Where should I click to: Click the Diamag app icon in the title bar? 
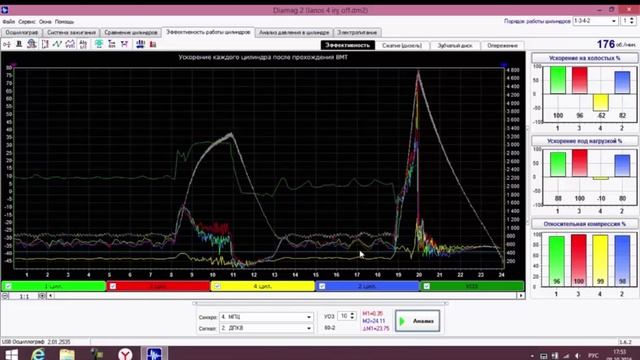point(4,10)
